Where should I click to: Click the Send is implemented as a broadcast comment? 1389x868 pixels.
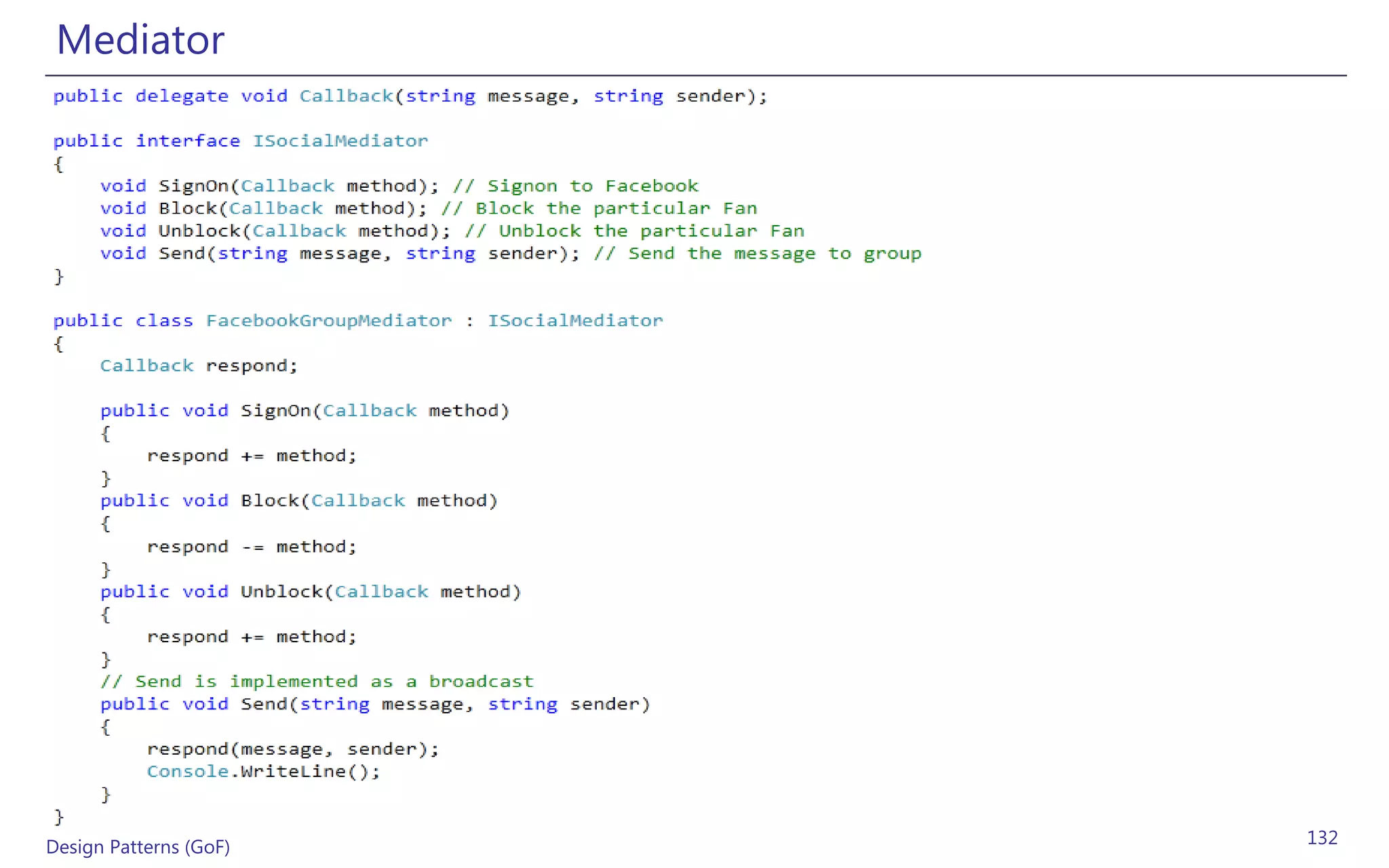(317, 682)
